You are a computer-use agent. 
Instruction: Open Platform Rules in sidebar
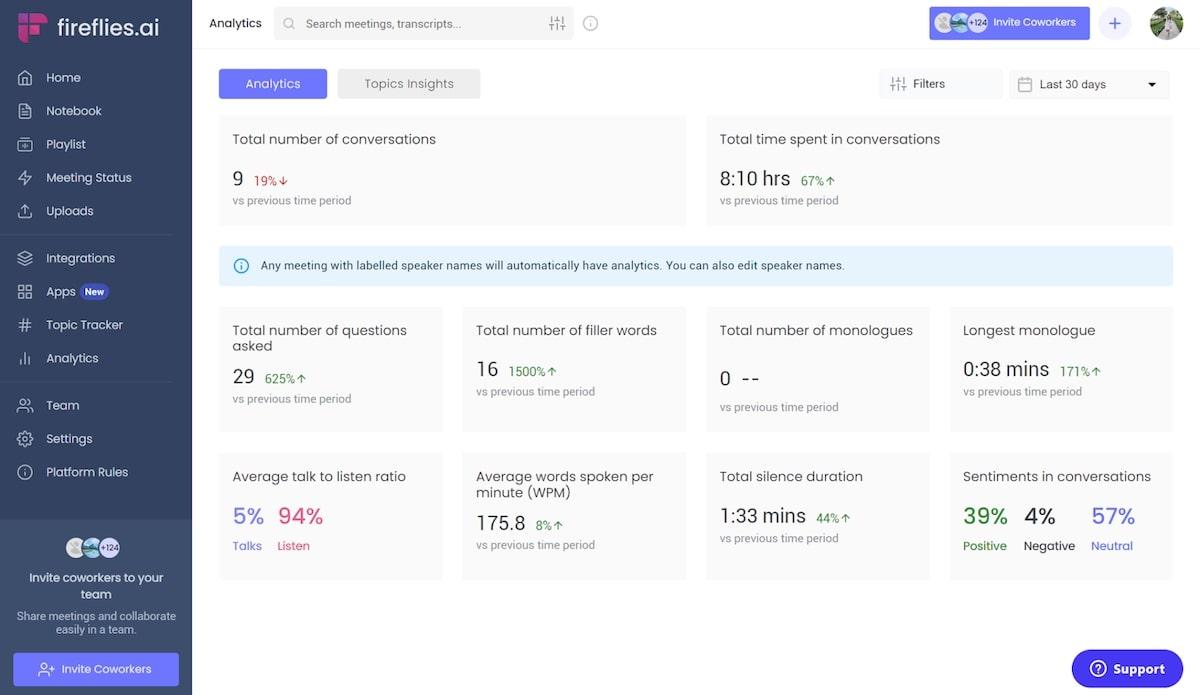click(x=86, y=472)
